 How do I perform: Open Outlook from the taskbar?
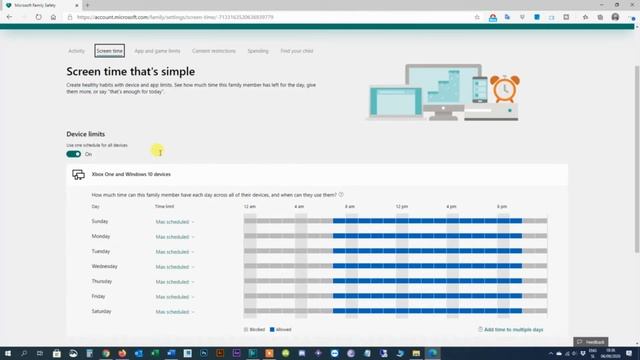[139, 353]
